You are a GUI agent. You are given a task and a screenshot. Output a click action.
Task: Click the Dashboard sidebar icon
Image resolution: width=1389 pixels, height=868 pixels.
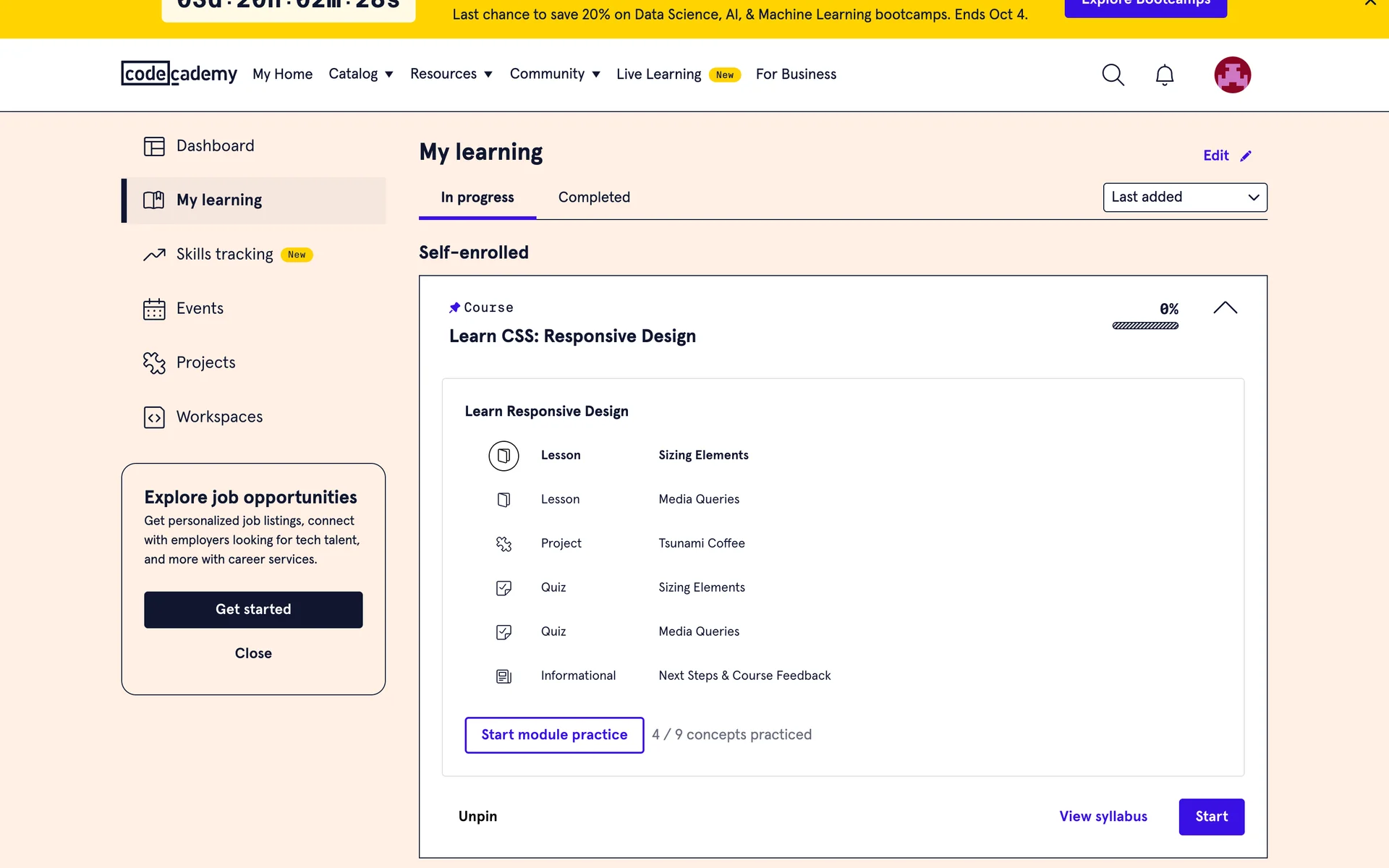tap(154, 146)
